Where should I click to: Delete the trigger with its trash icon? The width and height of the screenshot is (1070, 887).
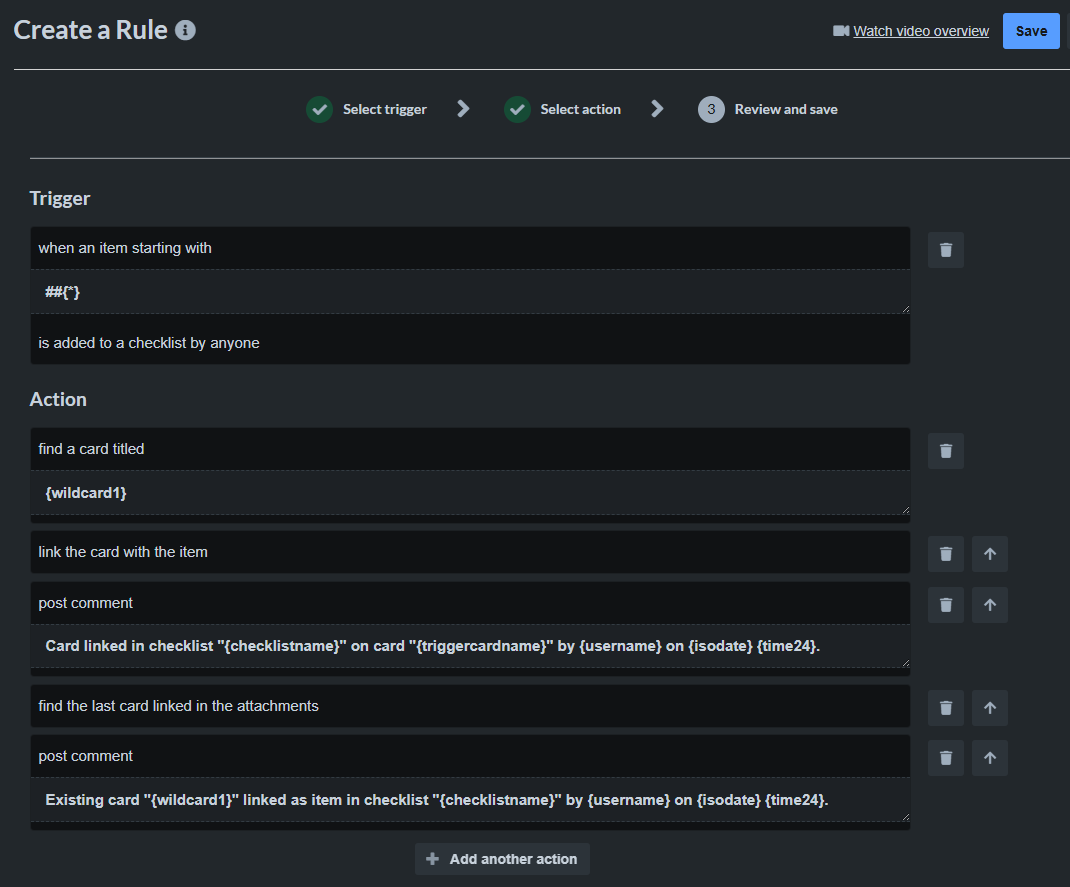pyautogui.click(x=946, y=250)
